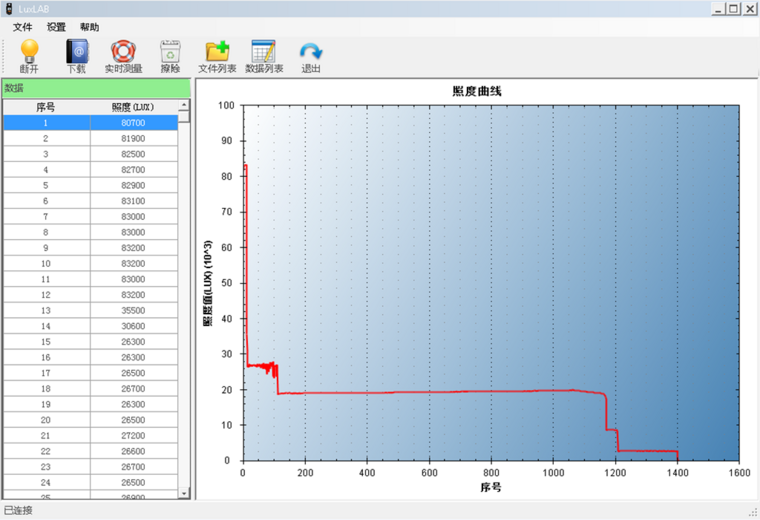Click the data table scroll up arrow
Viewport: 760px width, 520px height.
point(184,105)
